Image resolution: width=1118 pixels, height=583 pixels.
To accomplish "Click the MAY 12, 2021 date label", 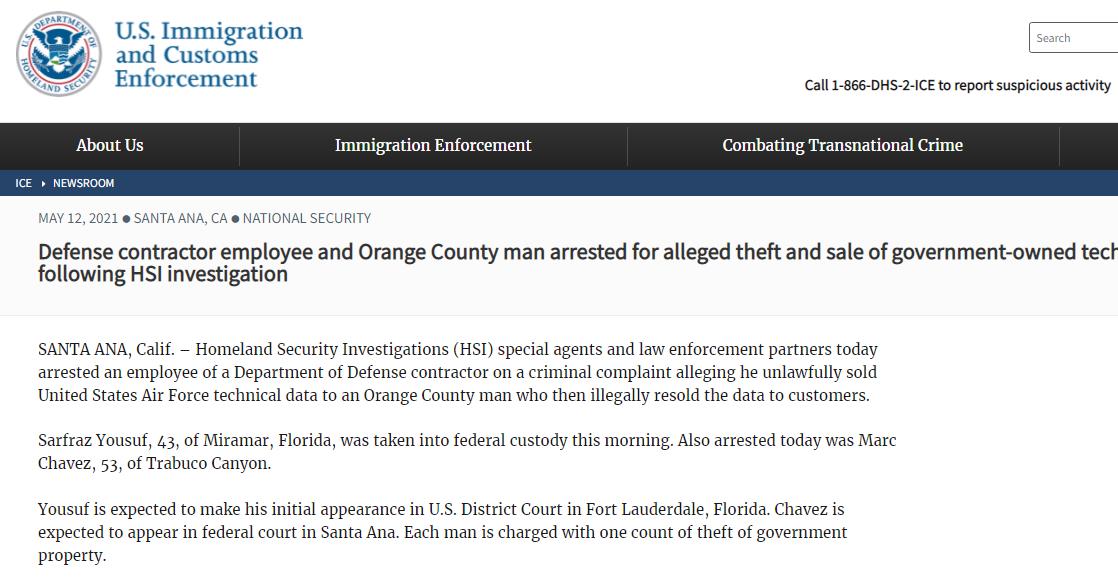I will [78, 218].
